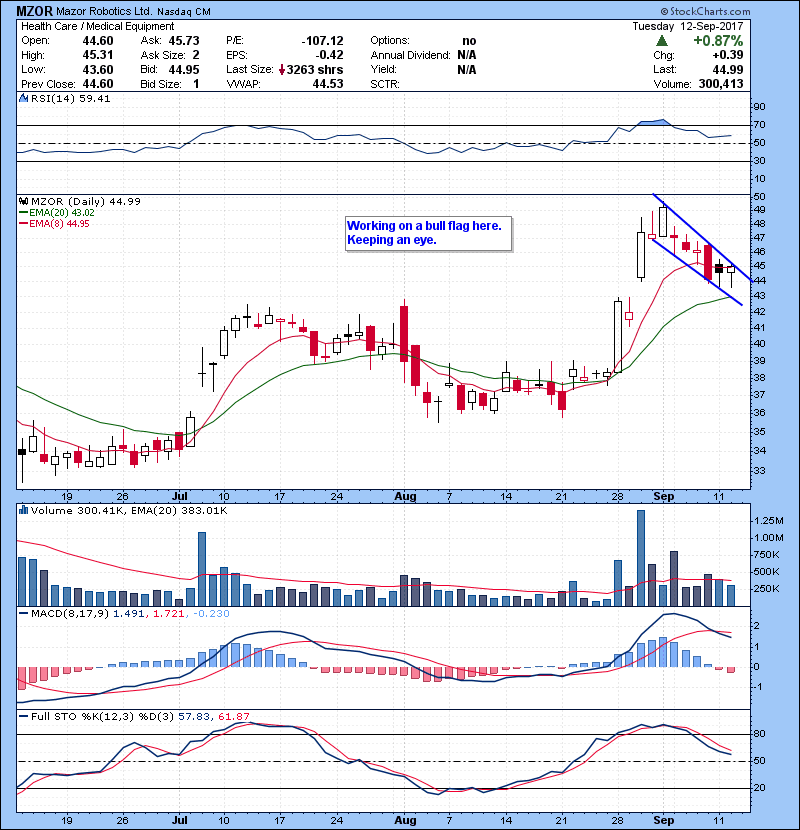This screenshot has height=830, width=800.
Task: Click the Annual Dividend value N/A
Action: tap(467, 55)
